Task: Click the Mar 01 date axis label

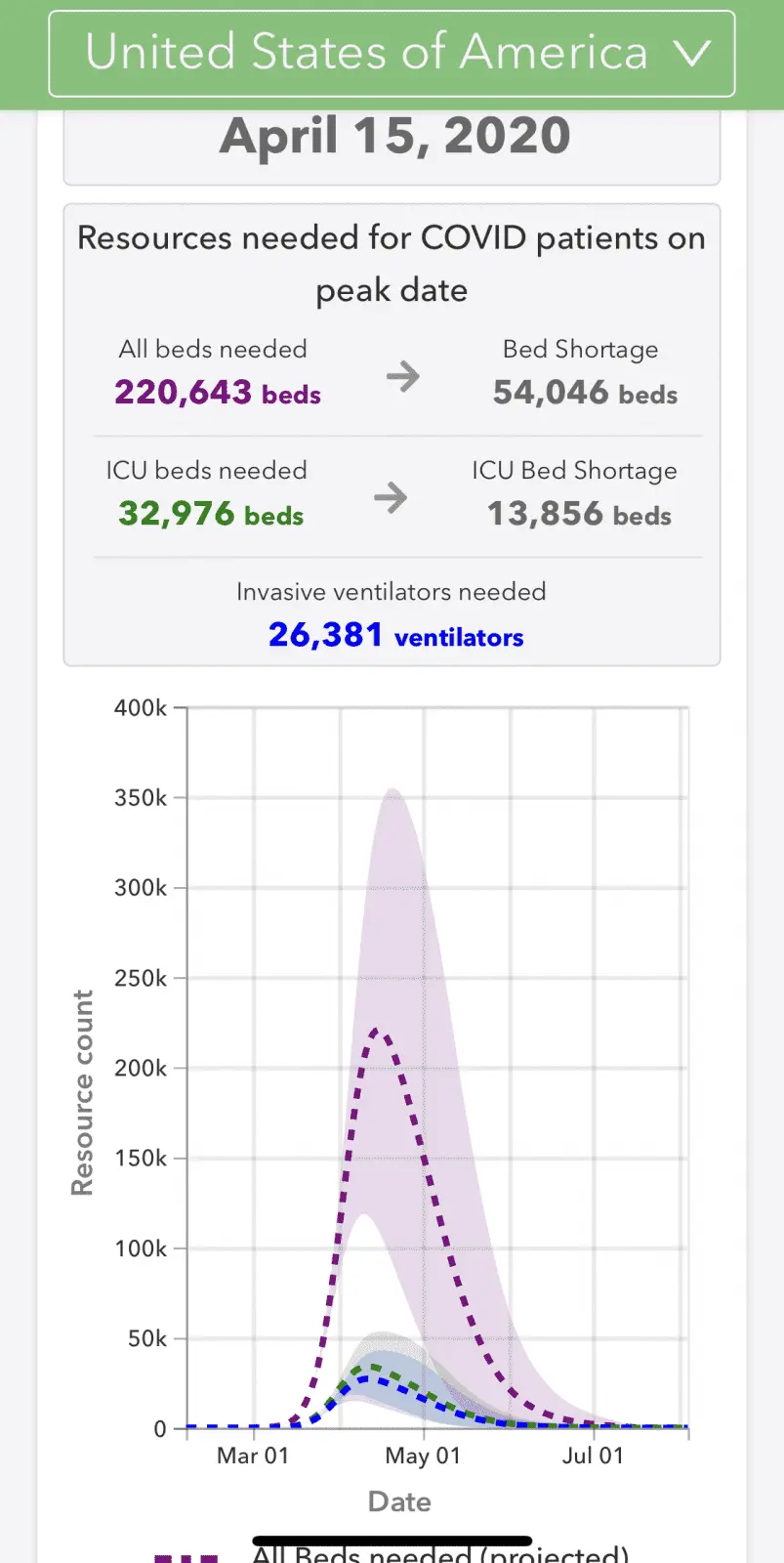Action: click(x=253, y=1456)
